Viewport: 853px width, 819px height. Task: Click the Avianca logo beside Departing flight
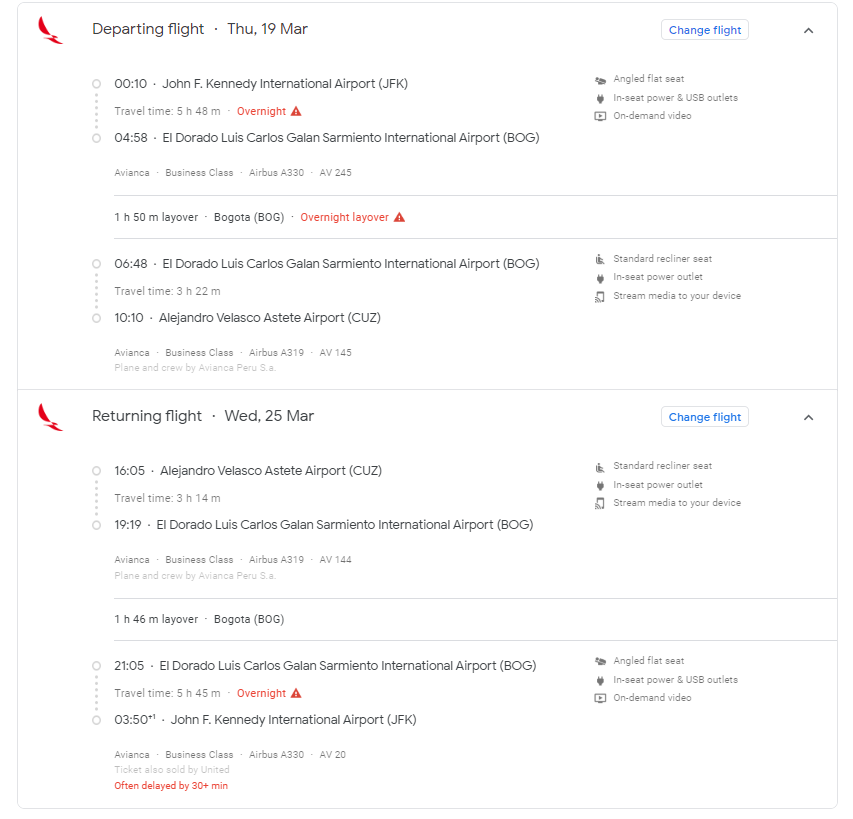50,30
